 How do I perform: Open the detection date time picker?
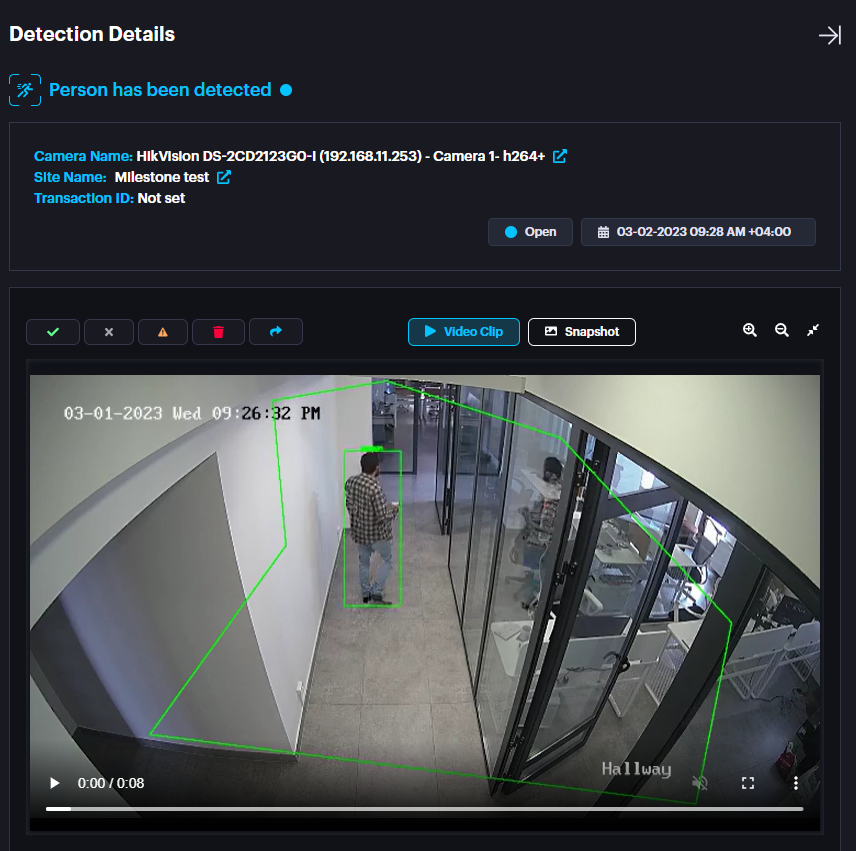[x=697, y=232]
